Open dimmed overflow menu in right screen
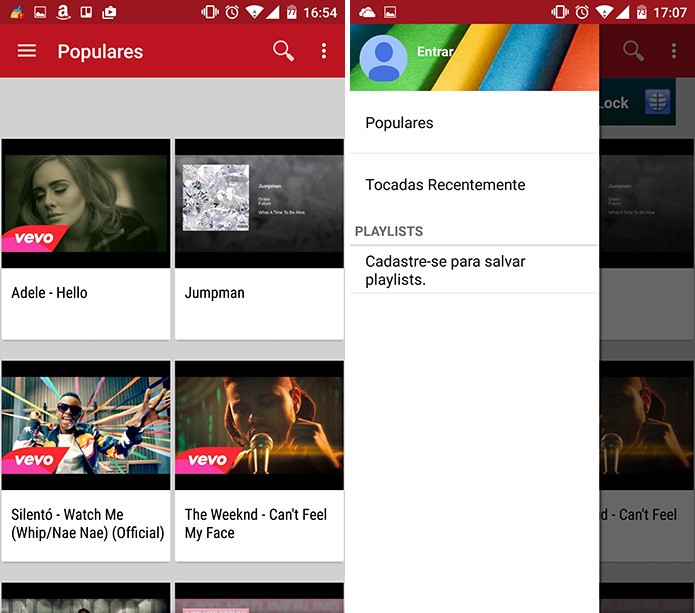 pos(674,51)
